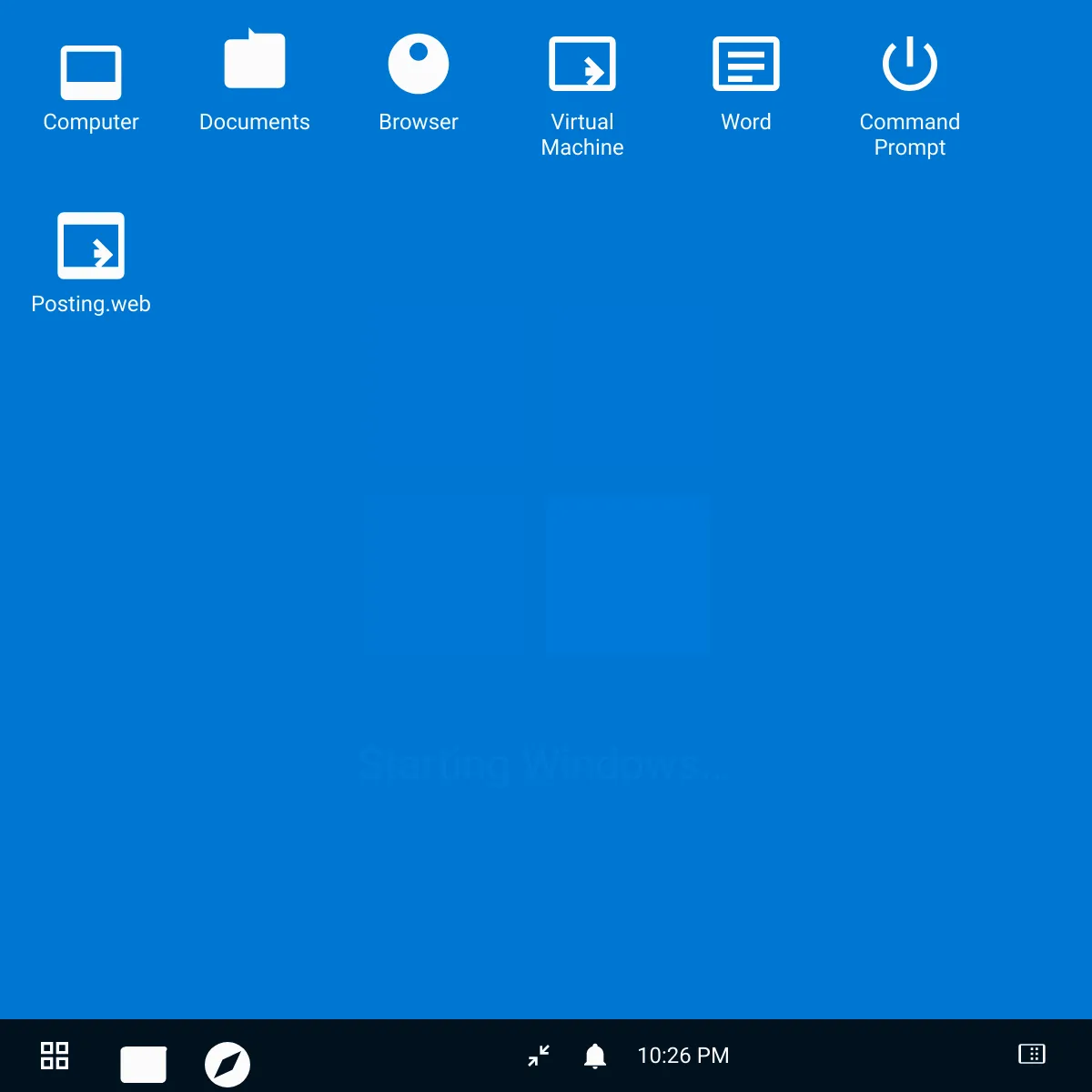1092x1092 pixels.
Task: Select the Posting.web shortcut icon
Action: point(91,246)
